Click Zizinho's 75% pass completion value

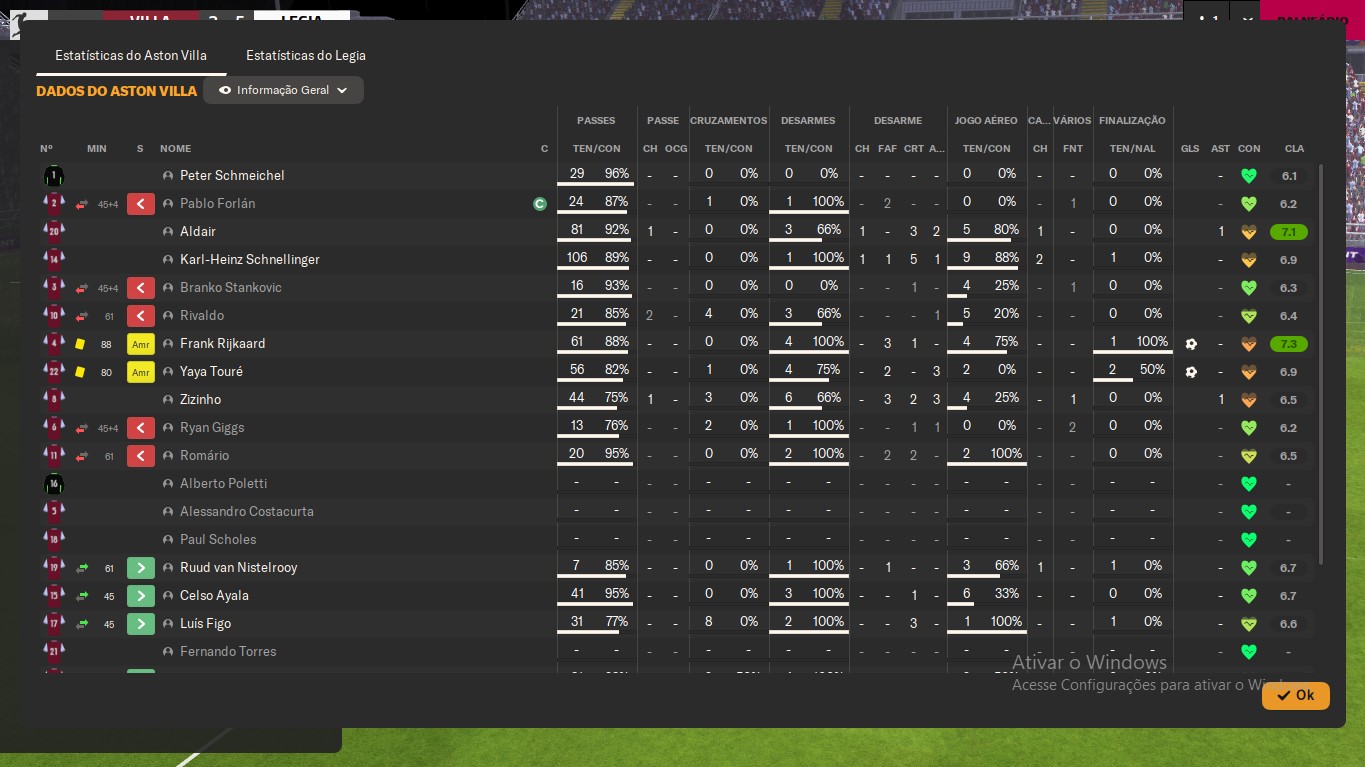(616, 398)
